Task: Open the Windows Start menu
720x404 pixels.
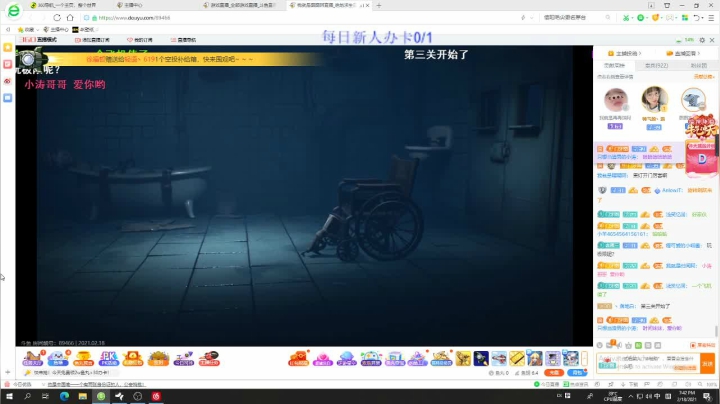Action: pos(9,396)
